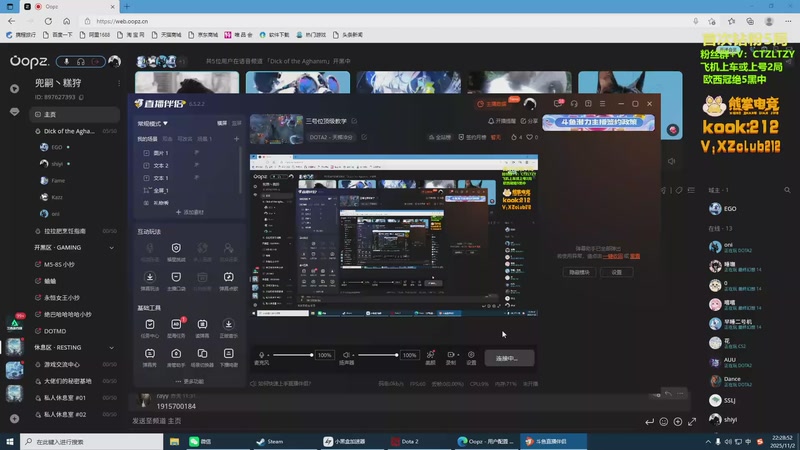Screen dimensions: 800x450
Task: Select the 全屏_1 capture source
Action: click(x=161, y=190)
